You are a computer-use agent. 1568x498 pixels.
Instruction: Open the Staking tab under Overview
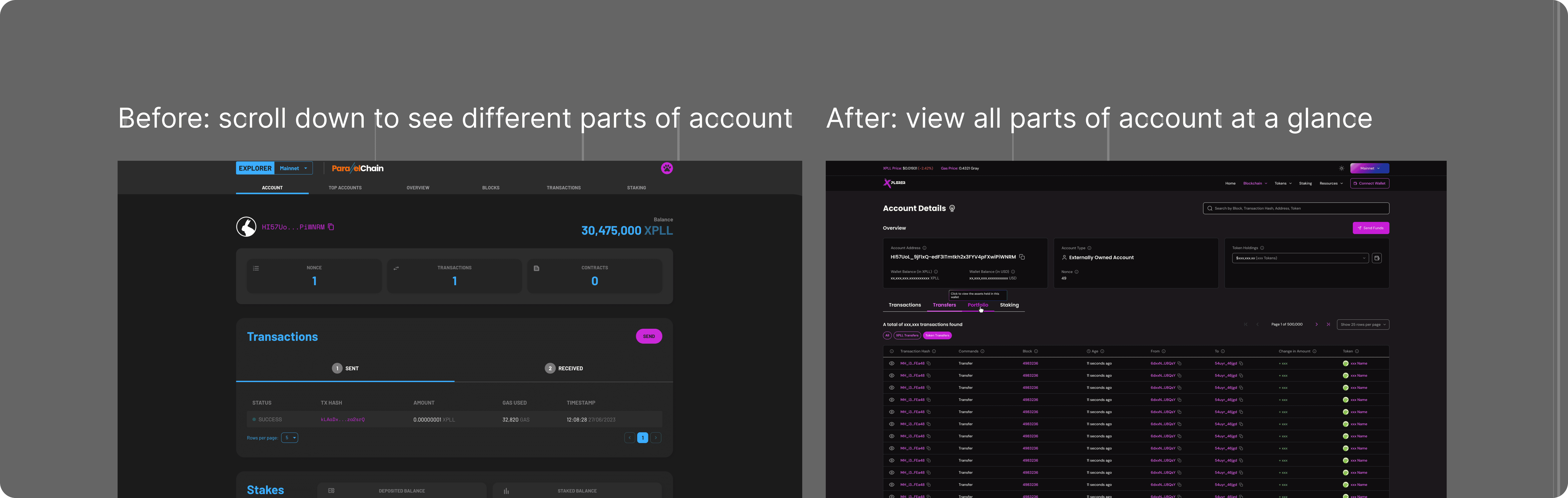pos(1009,305)
